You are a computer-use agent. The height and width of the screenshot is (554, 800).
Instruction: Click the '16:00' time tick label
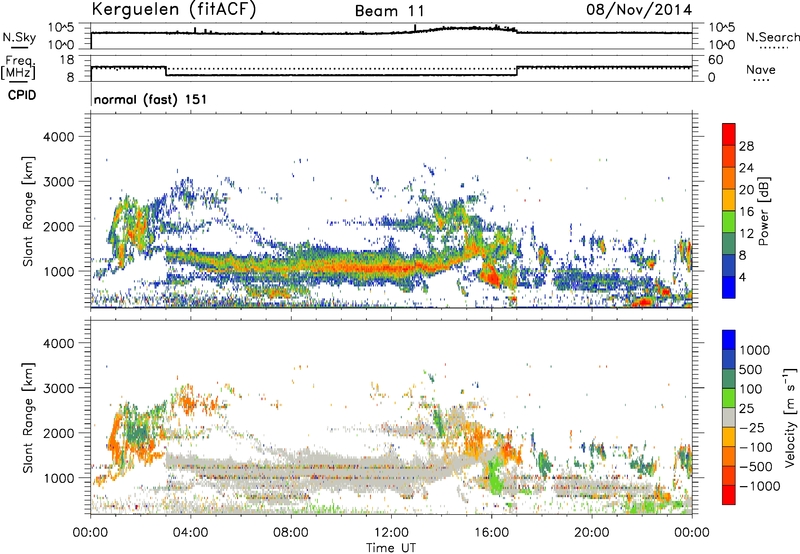pyautogui.click(x=491, y=533)
